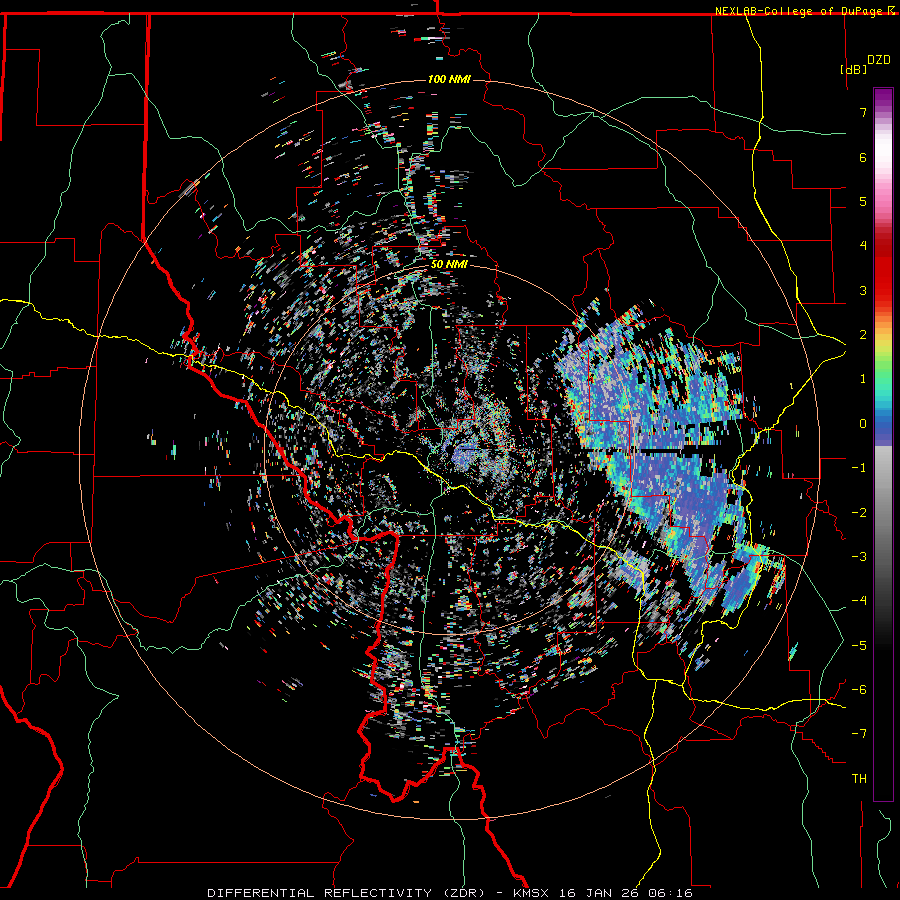Select the scale value -1

coord(859,468)
